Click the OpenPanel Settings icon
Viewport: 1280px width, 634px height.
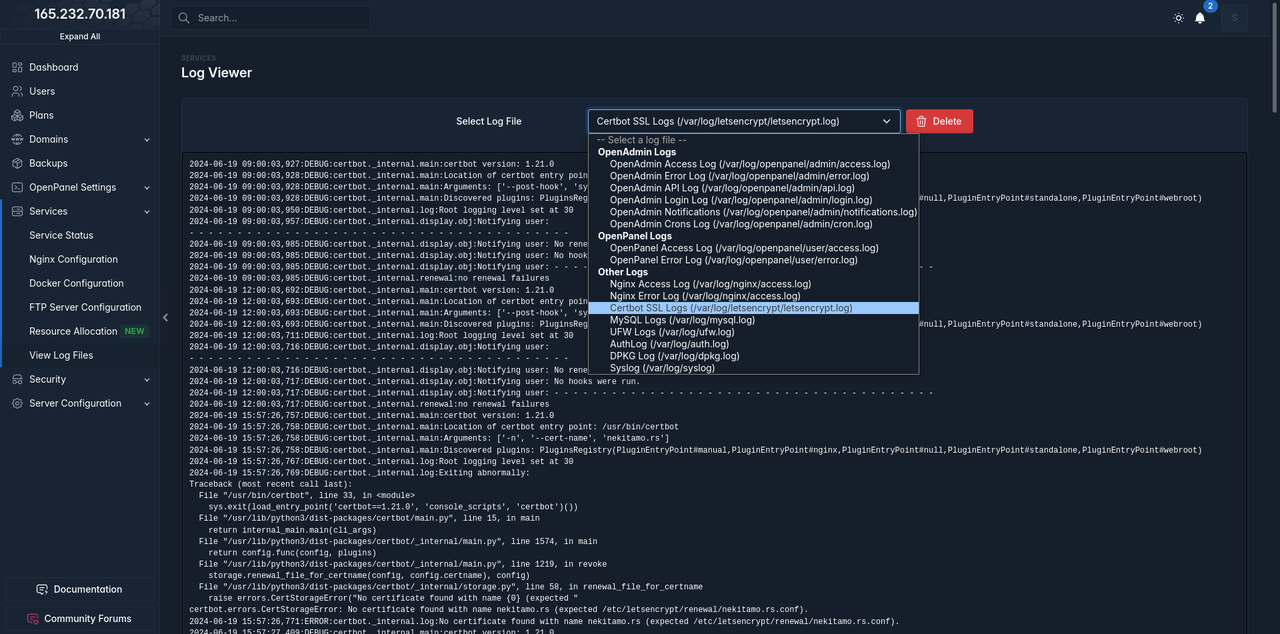coord(17,187)
